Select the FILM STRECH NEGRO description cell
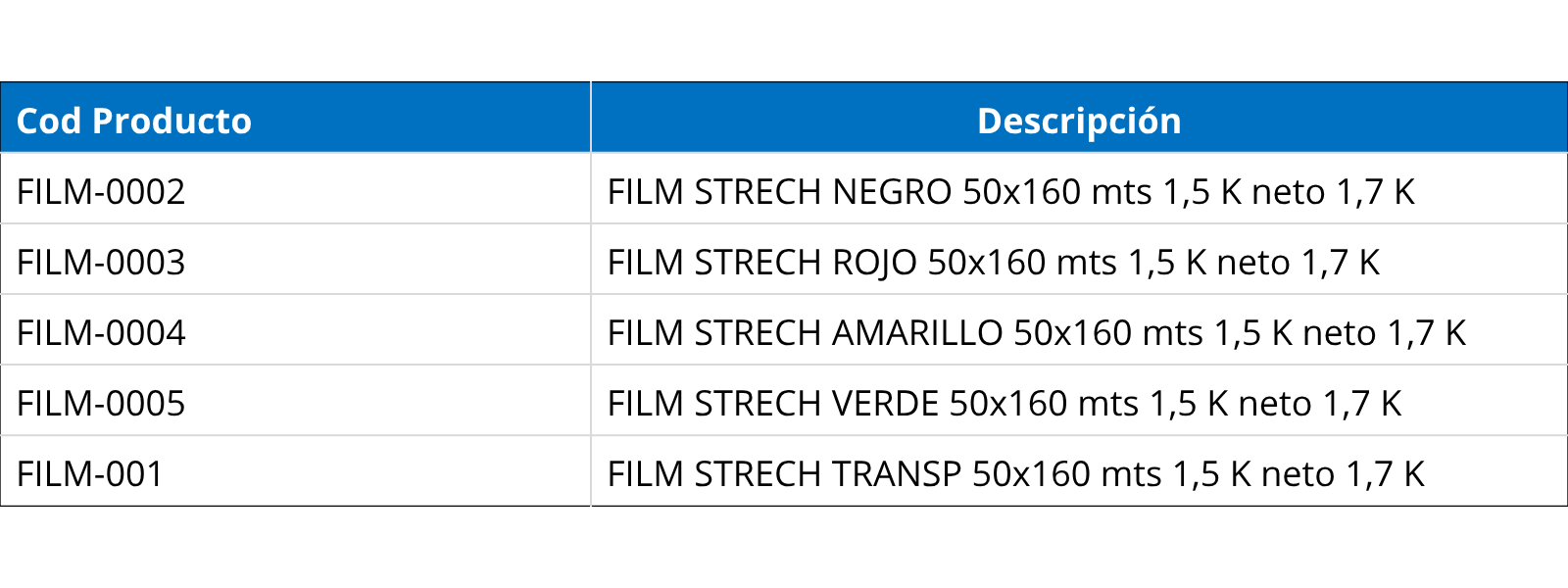Image resolution: width=1568 pixels, height=588 pixels. coord(1079,189)
